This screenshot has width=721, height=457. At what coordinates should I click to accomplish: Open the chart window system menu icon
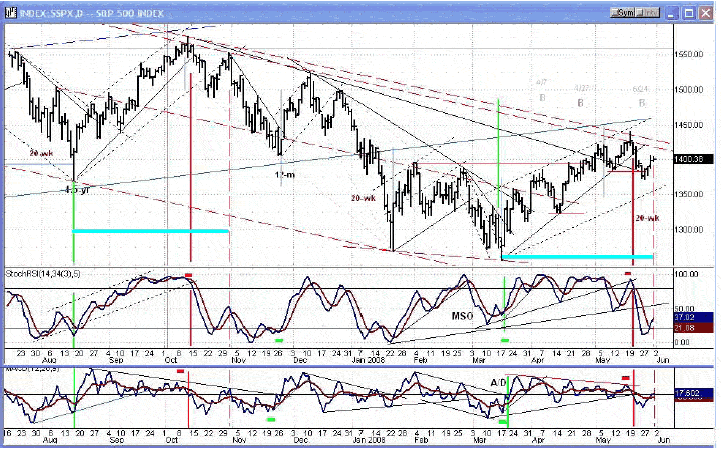(11, 13)
